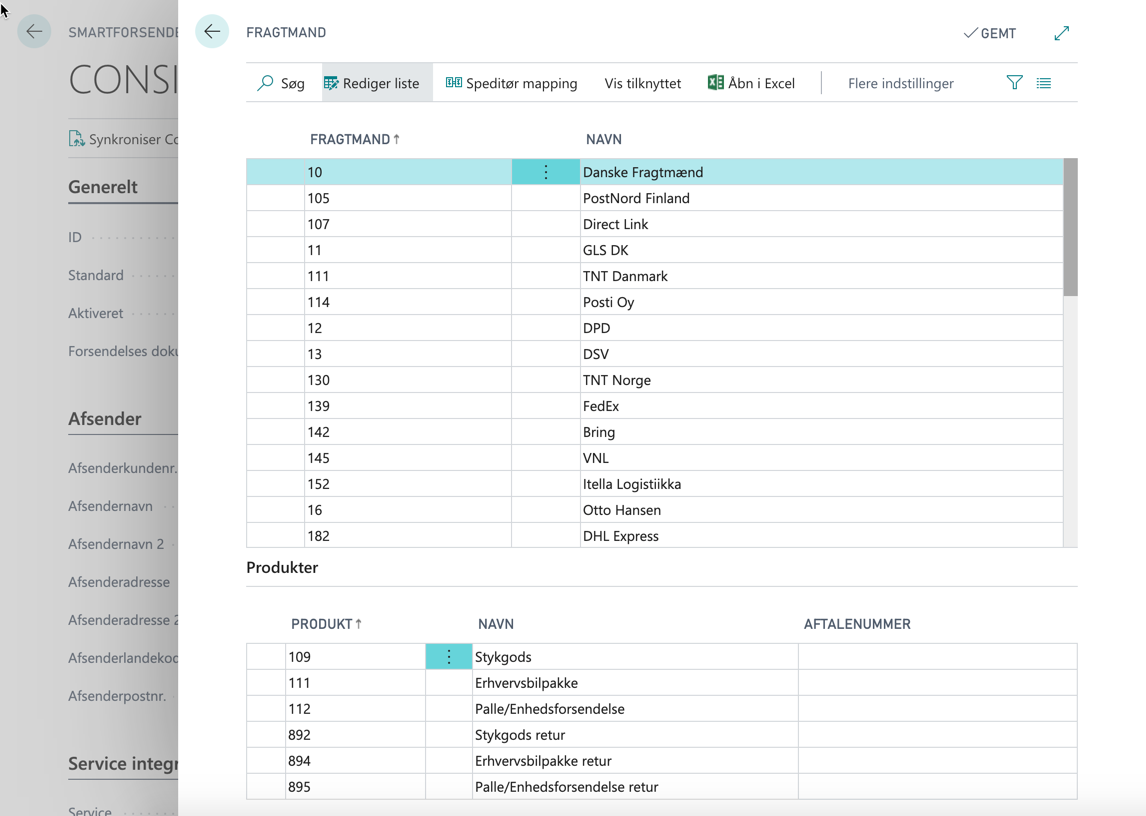1146x816 pixels.
Task: Click carrier number 10 cell
Action: coord(408,172)
